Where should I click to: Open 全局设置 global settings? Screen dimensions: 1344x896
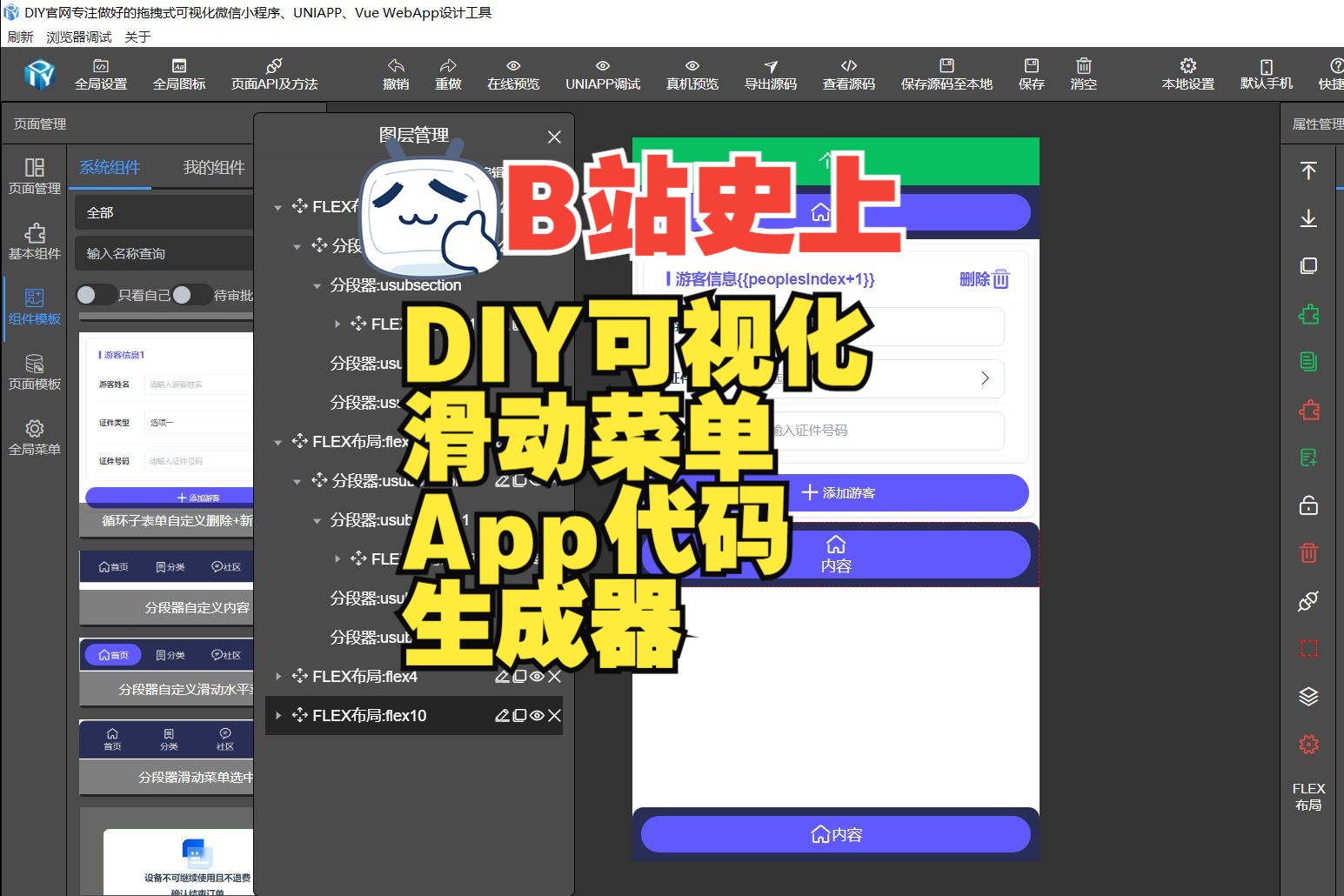101,73
